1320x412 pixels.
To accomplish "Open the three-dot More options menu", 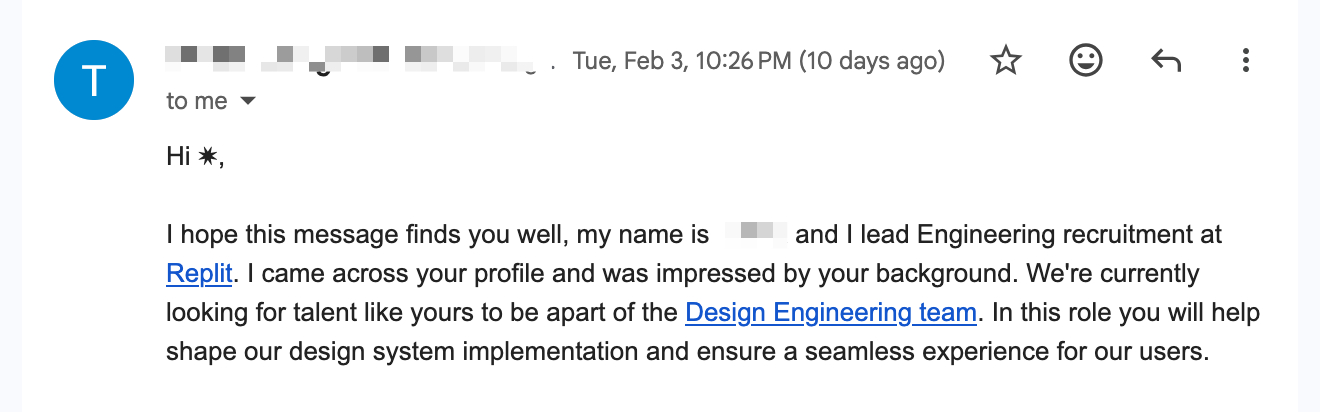I will point(1245,62).
